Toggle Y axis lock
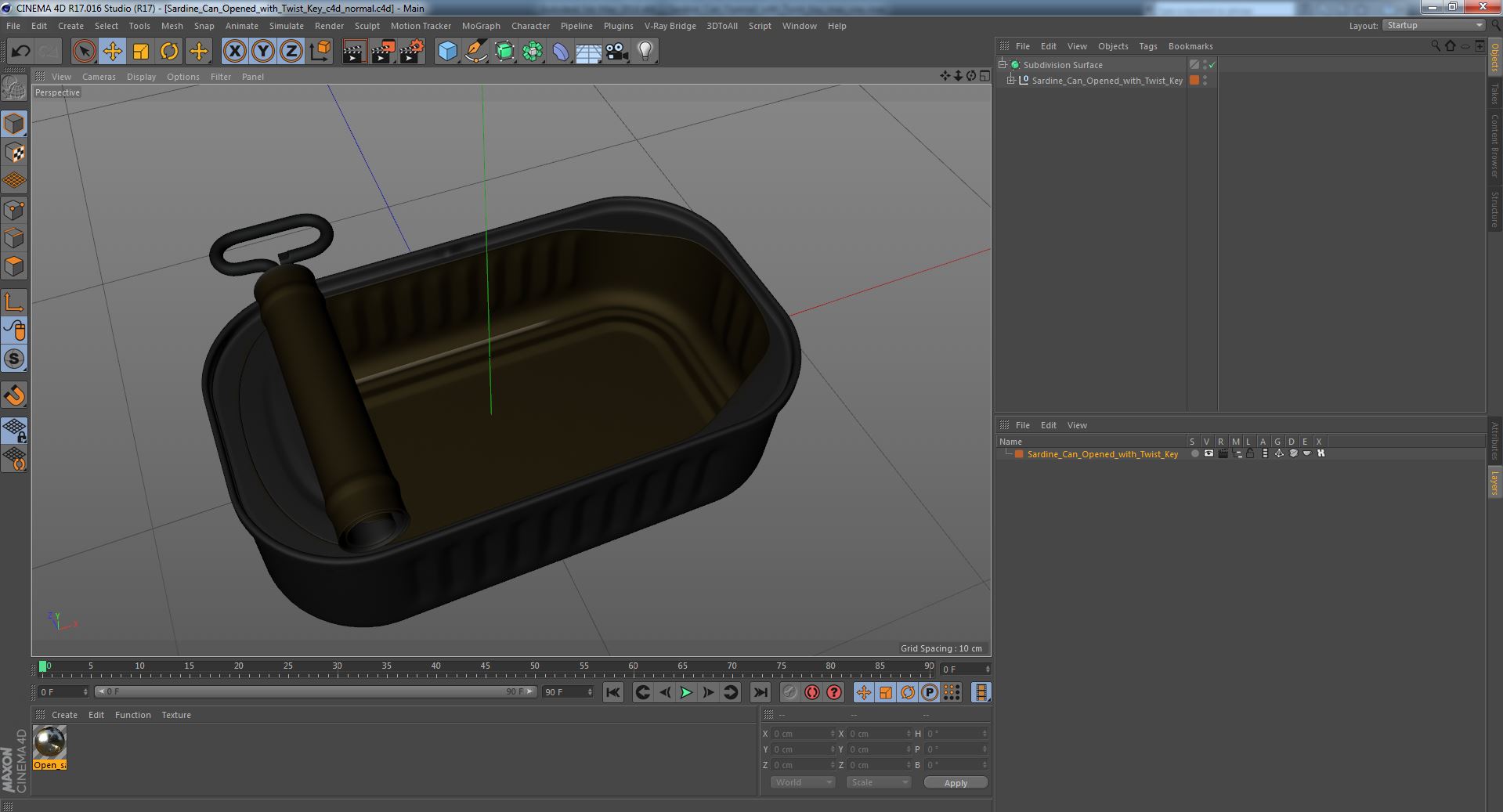The width and height of the screenshot is (1503, 812). [x=263, y=52]
